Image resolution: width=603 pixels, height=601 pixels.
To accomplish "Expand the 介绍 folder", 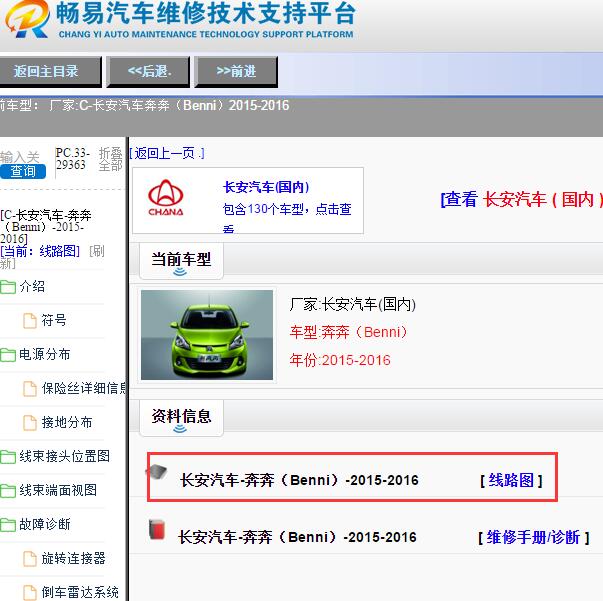I will click(x=32, y=286).
